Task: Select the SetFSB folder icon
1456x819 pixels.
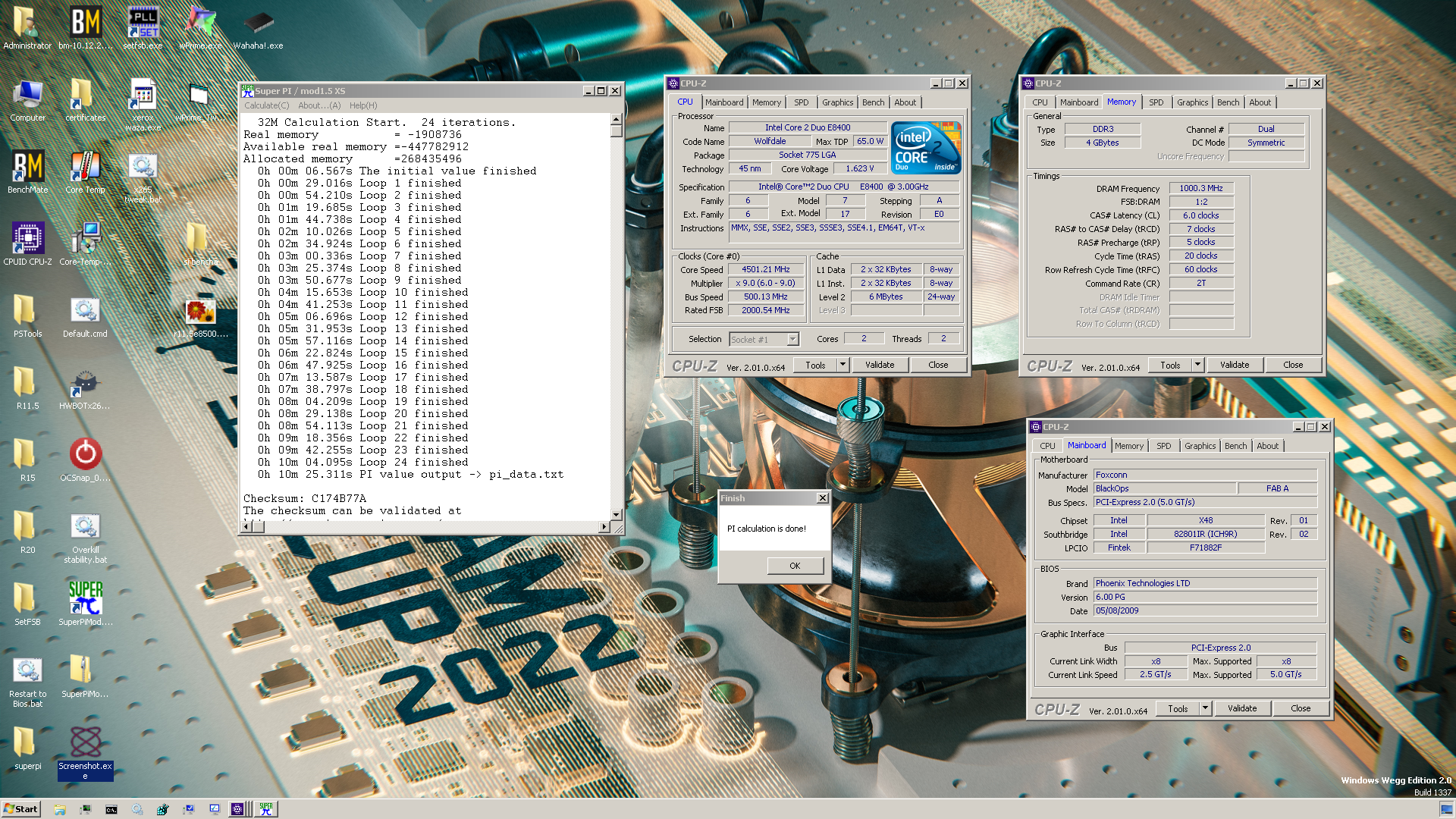Action: (x=27, y=604)
